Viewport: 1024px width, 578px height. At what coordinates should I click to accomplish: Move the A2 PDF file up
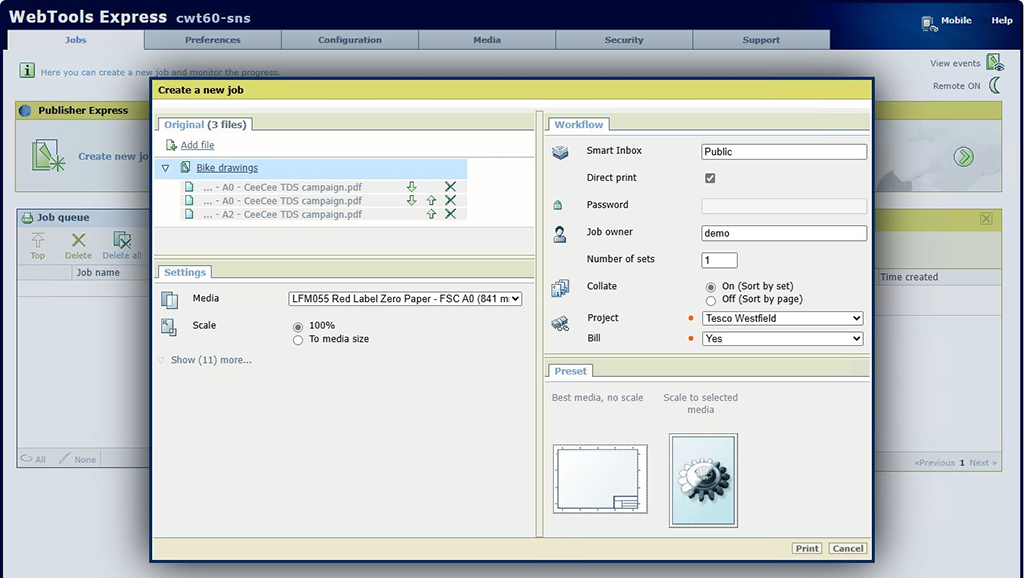(431, 214)
